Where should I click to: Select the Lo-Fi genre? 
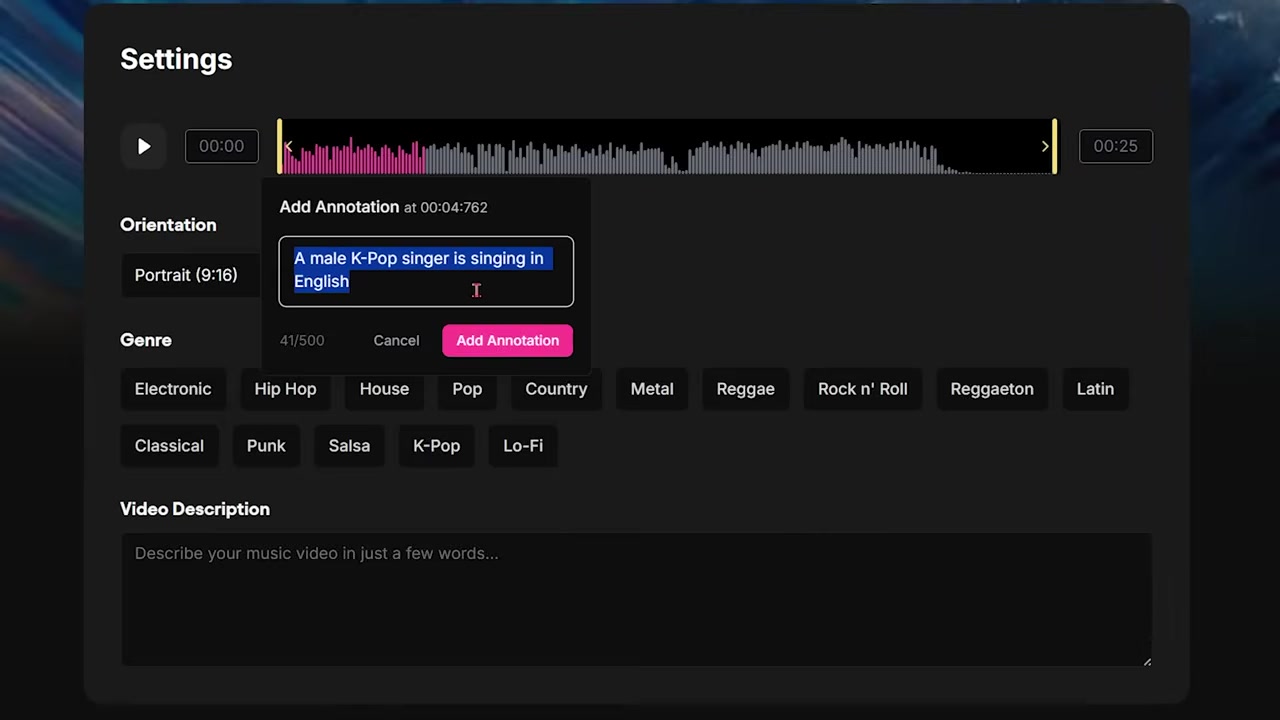(x=523, y=446)
